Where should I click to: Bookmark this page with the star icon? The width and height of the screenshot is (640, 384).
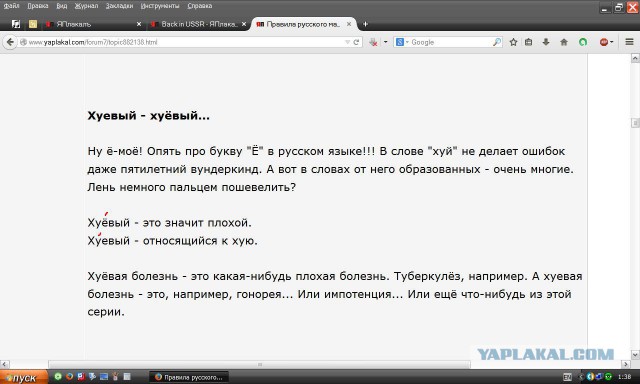(513, 42)
